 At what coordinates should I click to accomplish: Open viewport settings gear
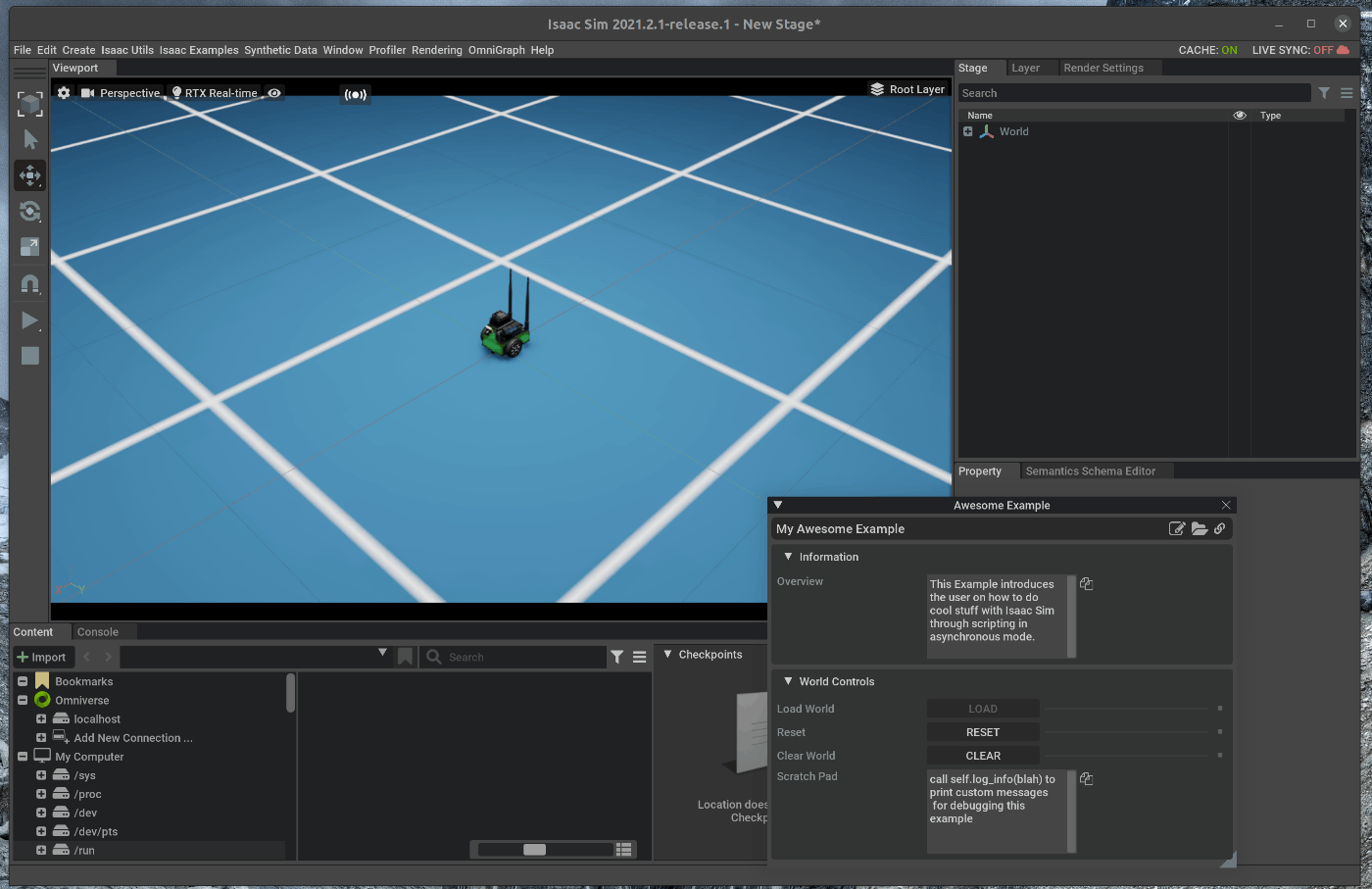64,93
